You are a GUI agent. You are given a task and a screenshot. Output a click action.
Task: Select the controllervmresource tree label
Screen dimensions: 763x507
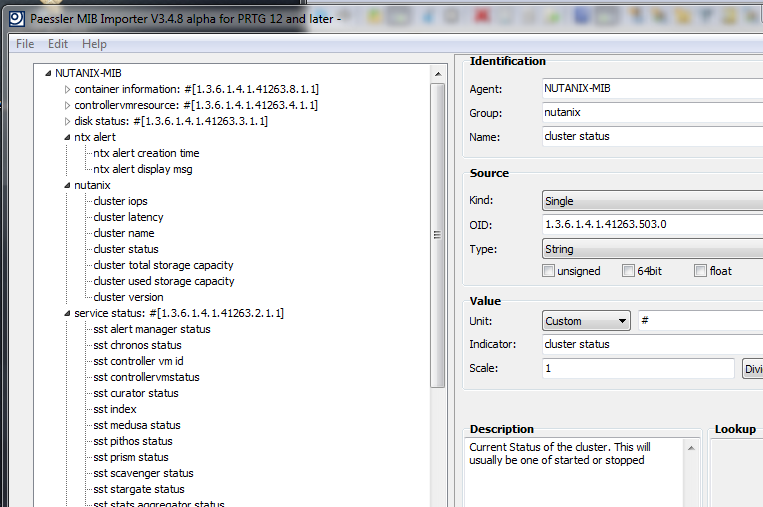[196, 106]
